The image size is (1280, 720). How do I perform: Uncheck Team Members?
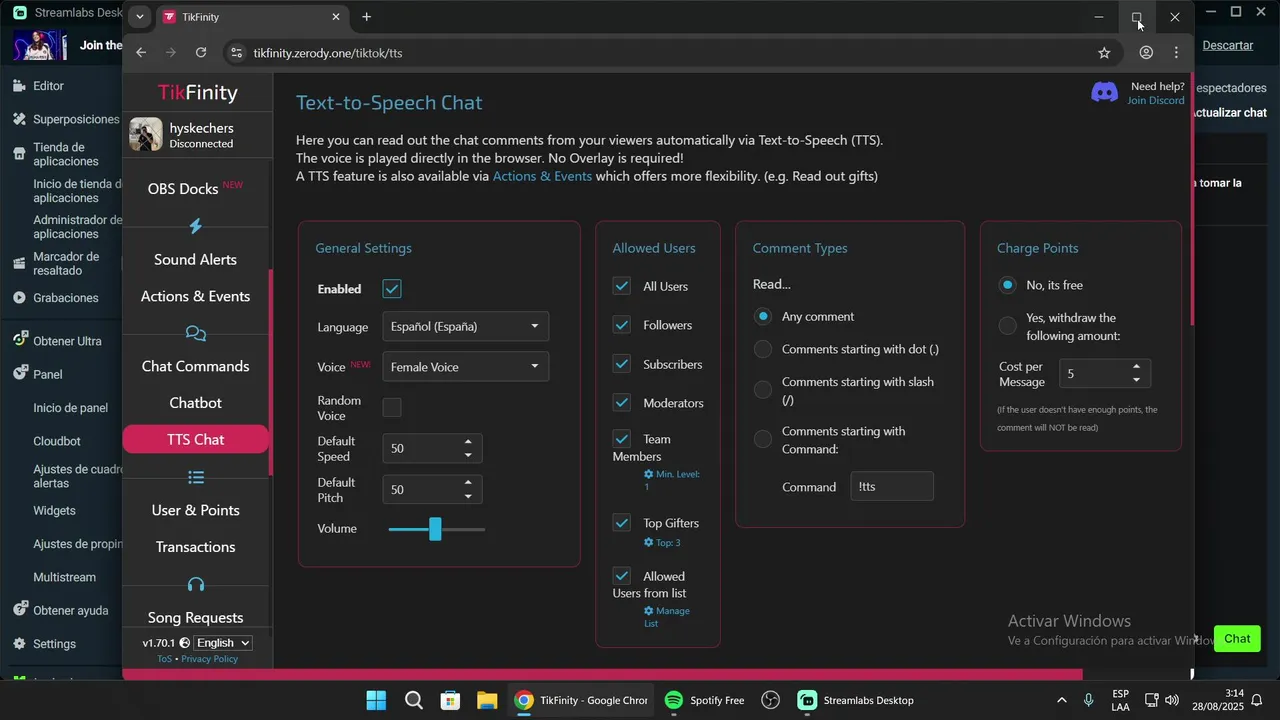[622, 439]
